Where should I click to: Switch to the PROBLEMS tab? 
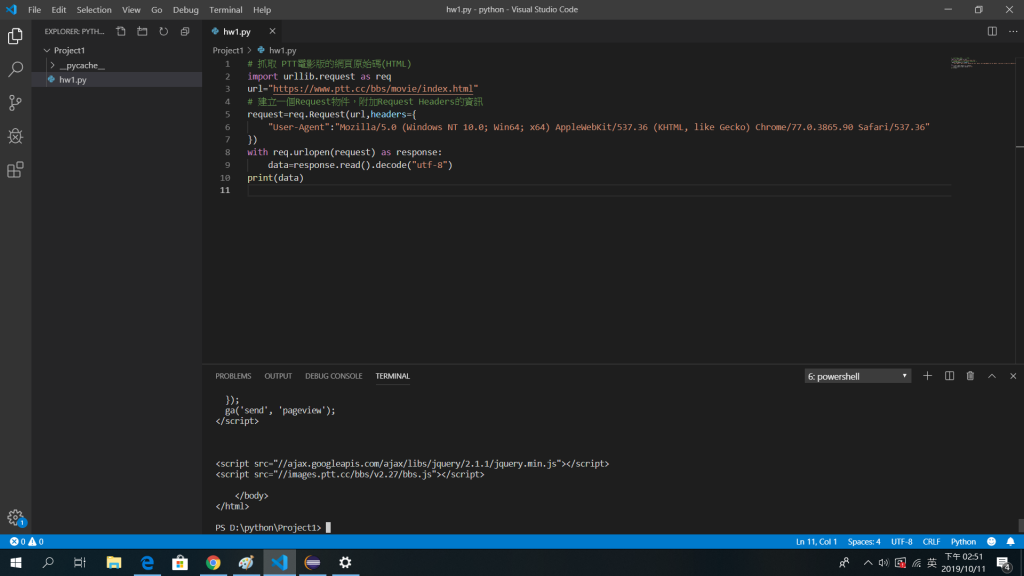coord(233,376)
